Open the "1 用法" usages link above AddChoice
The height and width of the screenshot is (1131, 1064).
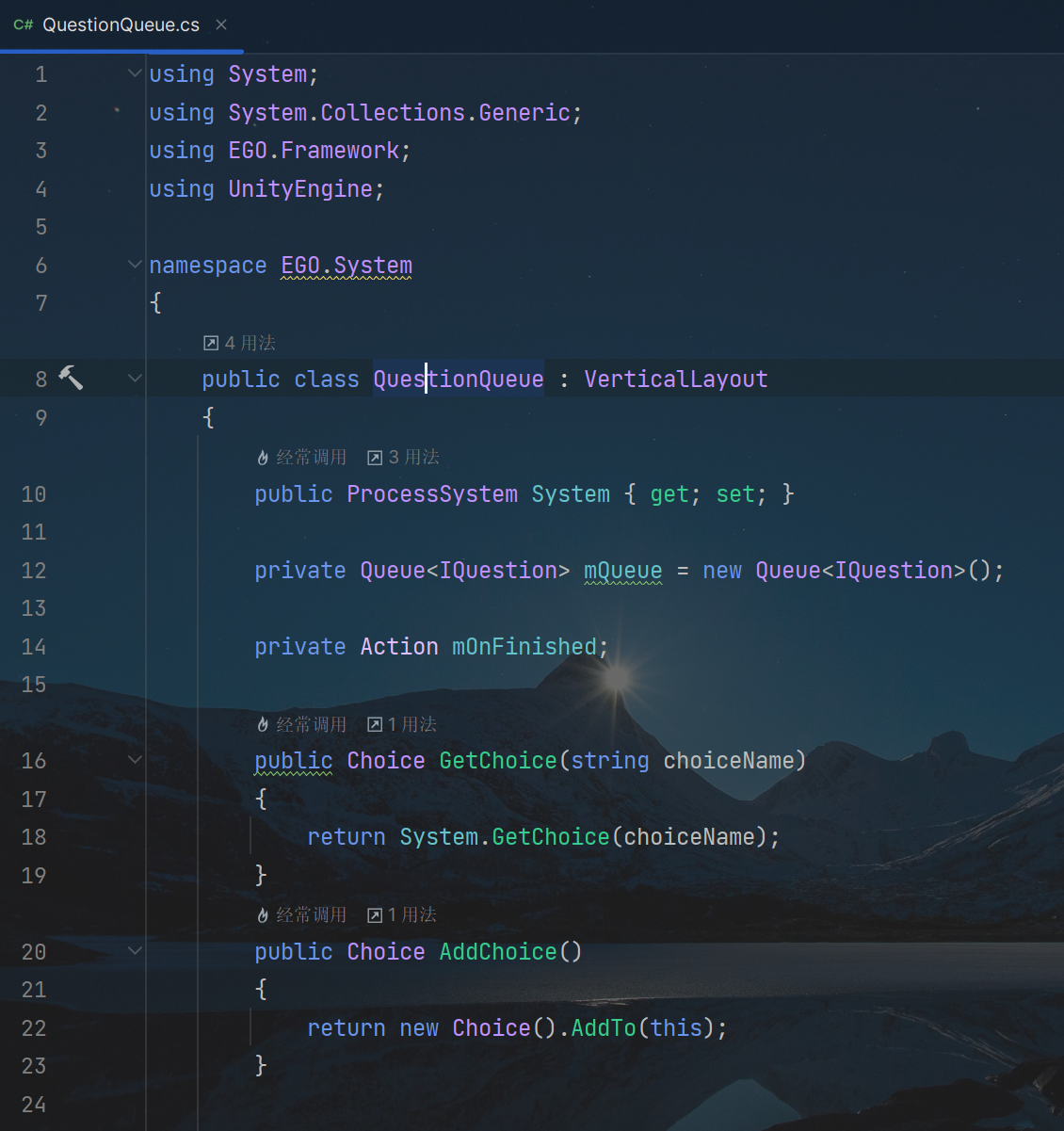point(411,915)
